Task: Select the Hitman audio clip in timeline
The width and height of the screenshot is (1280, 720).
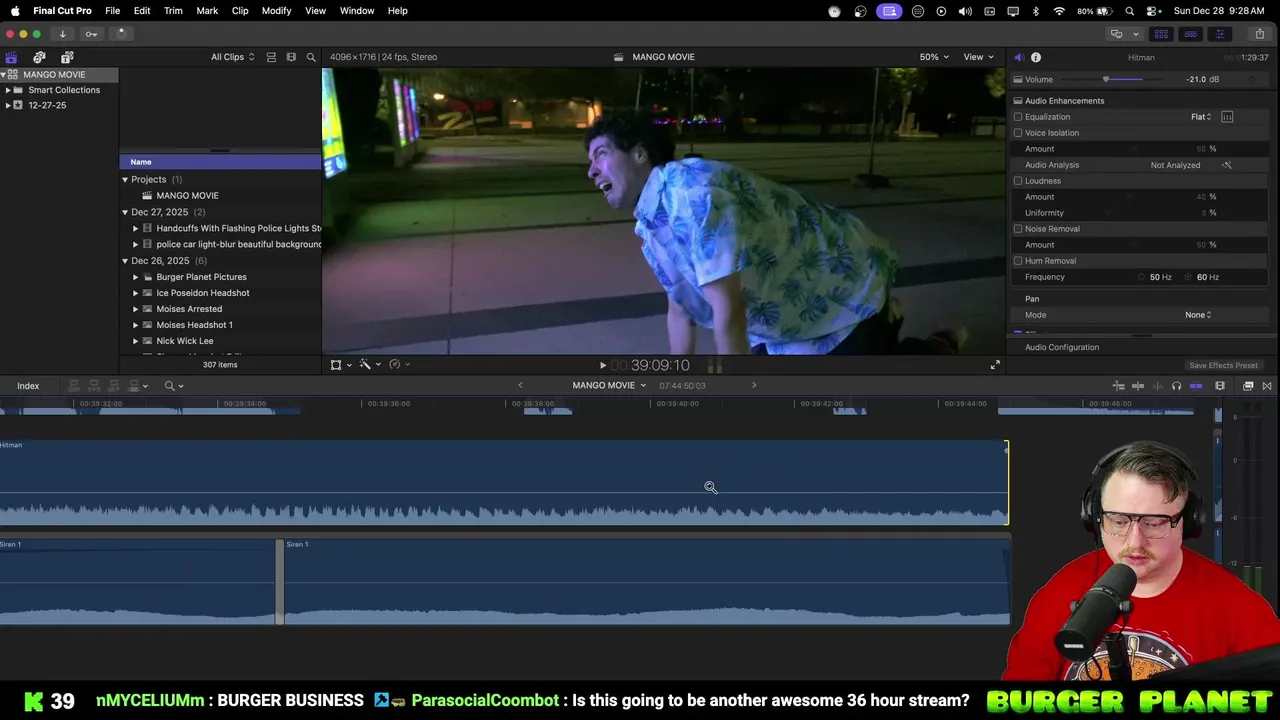Action: (504, 483)
